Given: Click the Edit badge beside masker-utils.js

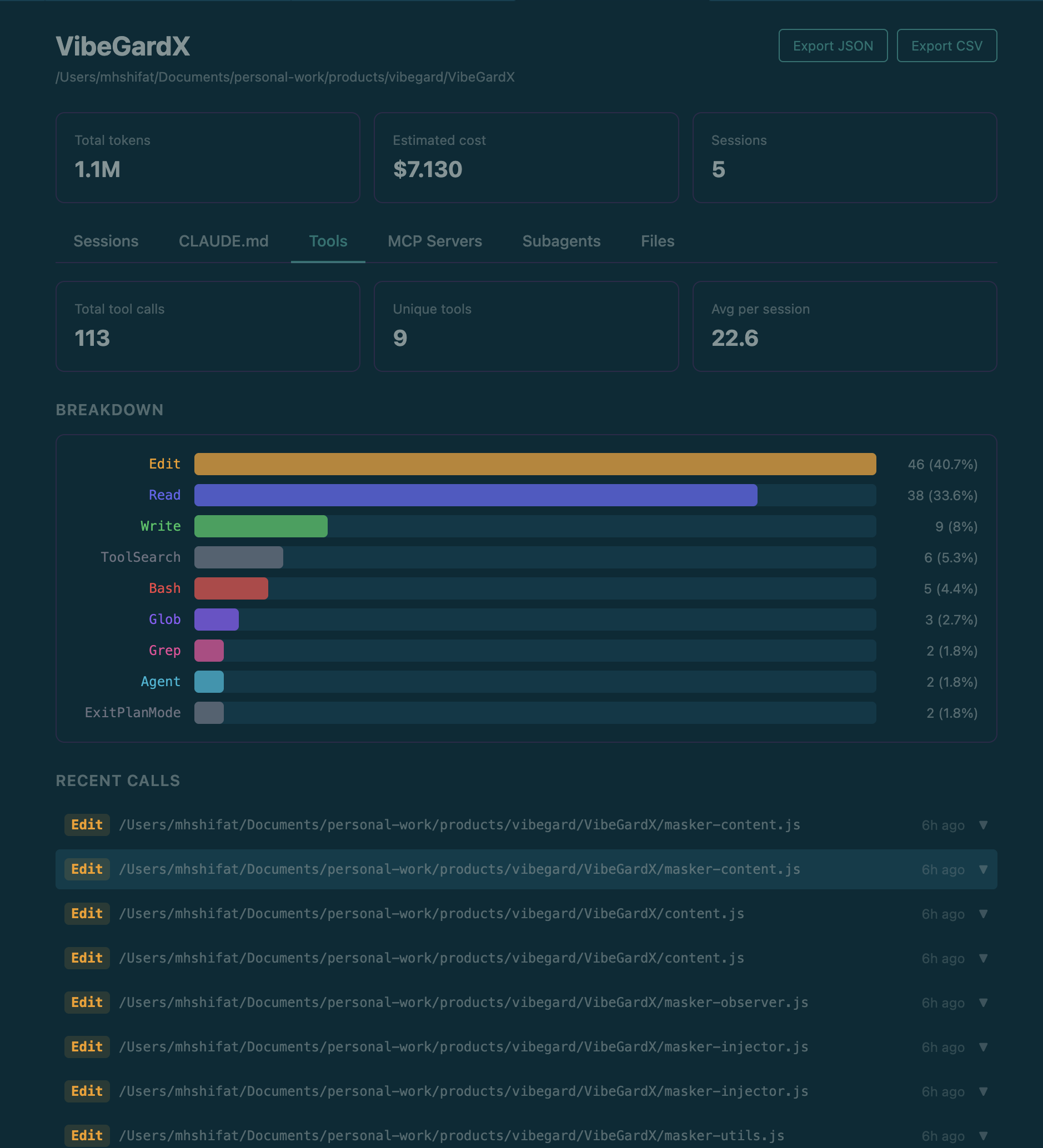Looking at the screenshot, I should (87, 1135).
